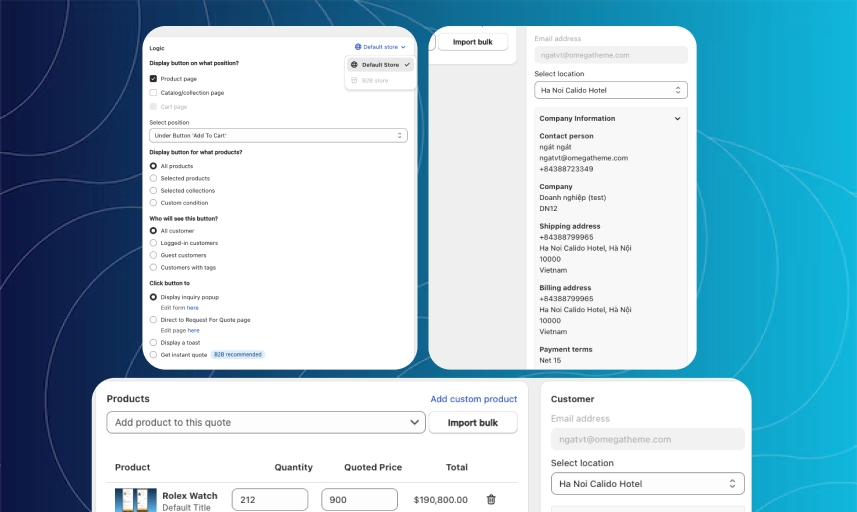This screenshot has width=857, height=512.
Task: Open Ha Noi Calido Hotel dropdown in Customer panel
Action: tap(647, 484)
